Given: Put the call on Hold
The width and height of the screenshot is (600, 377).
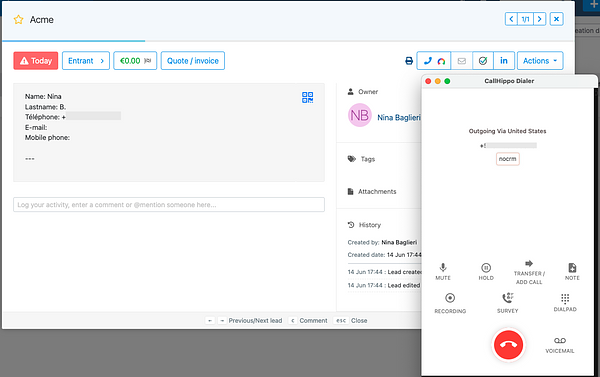Looking at the screenshot, I should pyautogui.click(x=486, y=271).
